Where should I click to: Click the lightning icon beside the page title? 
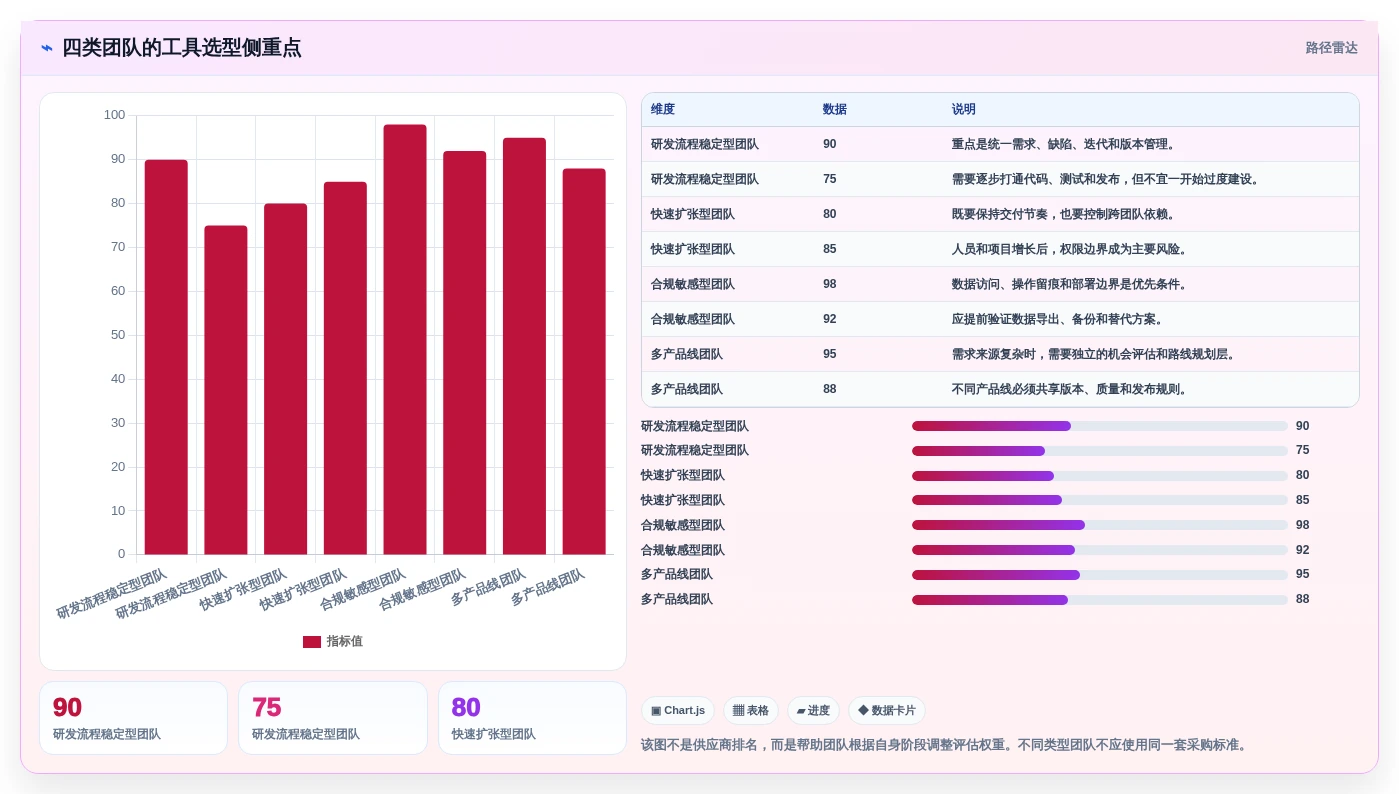tap(47, 48)
